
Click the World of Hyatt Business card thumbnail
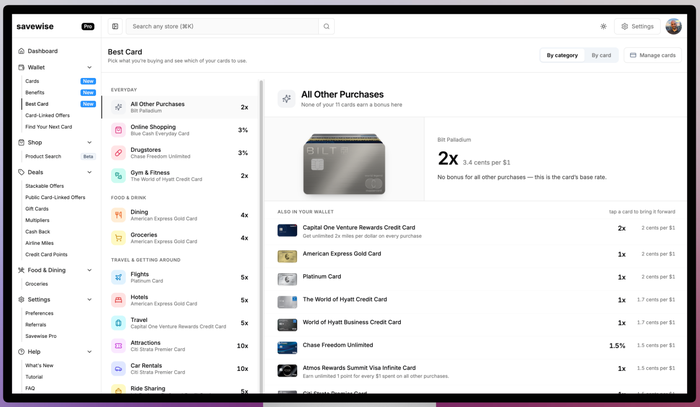[287, 325]
